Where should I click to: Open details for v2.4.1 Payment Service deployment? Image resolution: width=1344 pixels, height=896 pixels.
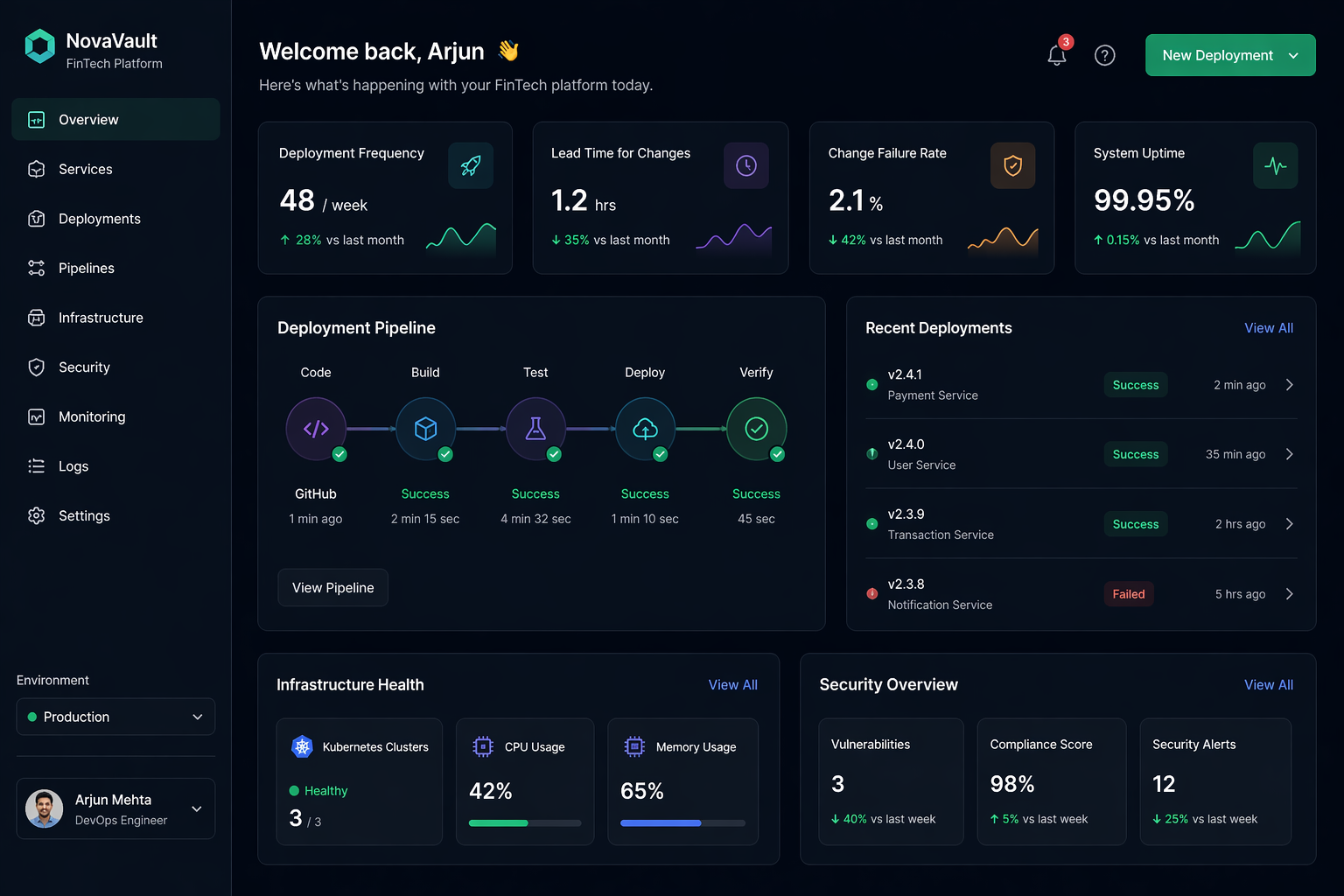point(1289,384)
